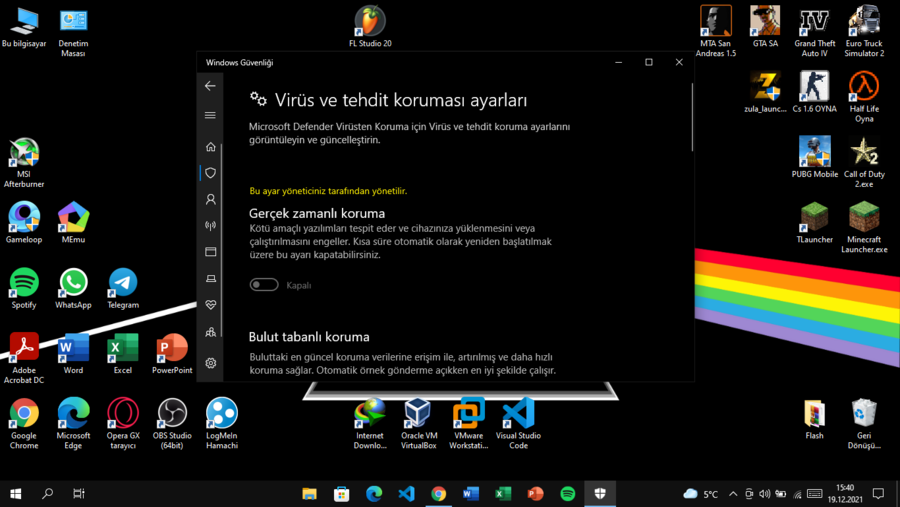The width and height of the screenshot is (900, 507).
Task: Select the PowerPoint desktop shortcut
Action: coord(172,354)
